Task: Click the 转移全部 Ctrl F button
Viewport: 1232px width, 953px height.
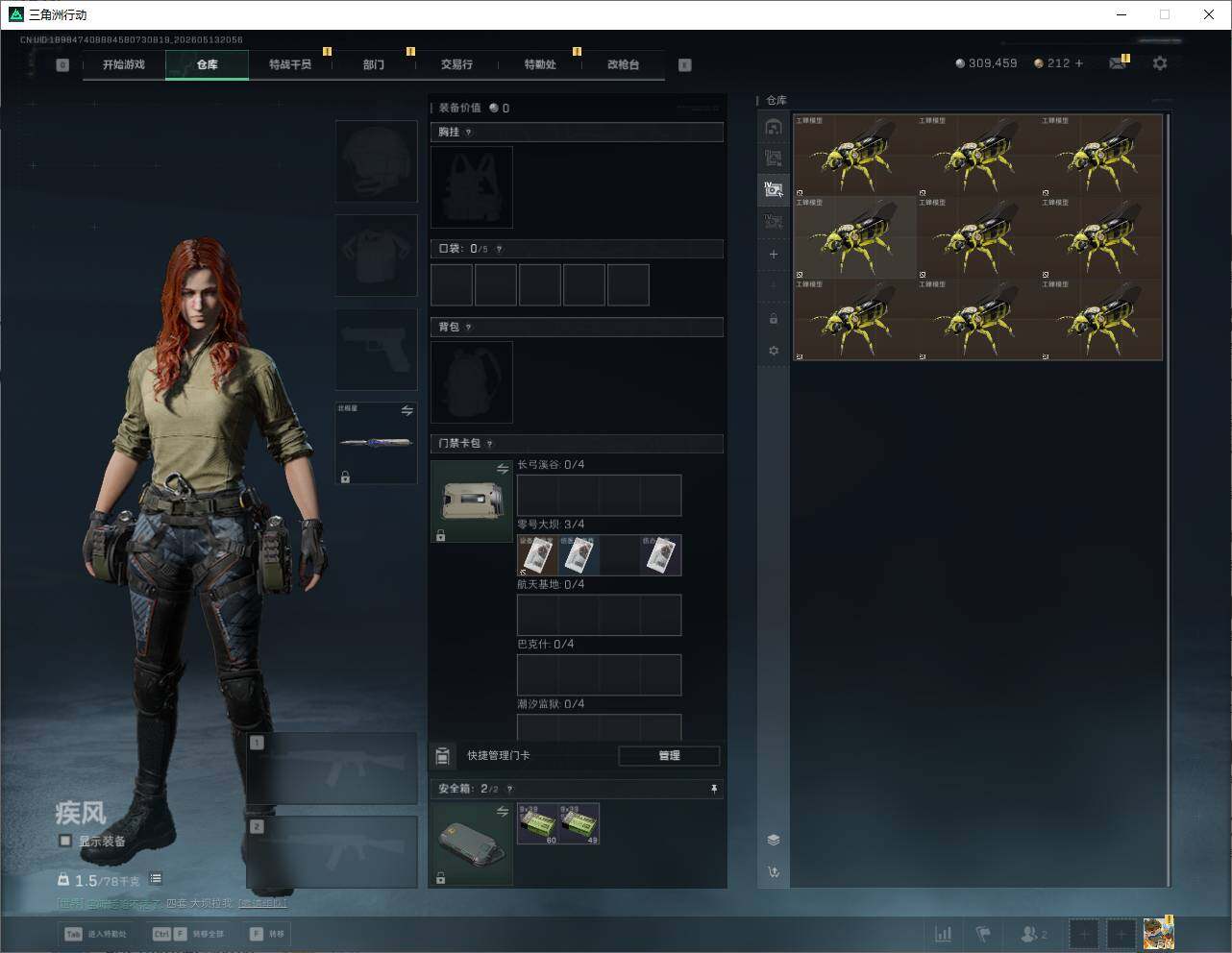Action: coord(188,934)
